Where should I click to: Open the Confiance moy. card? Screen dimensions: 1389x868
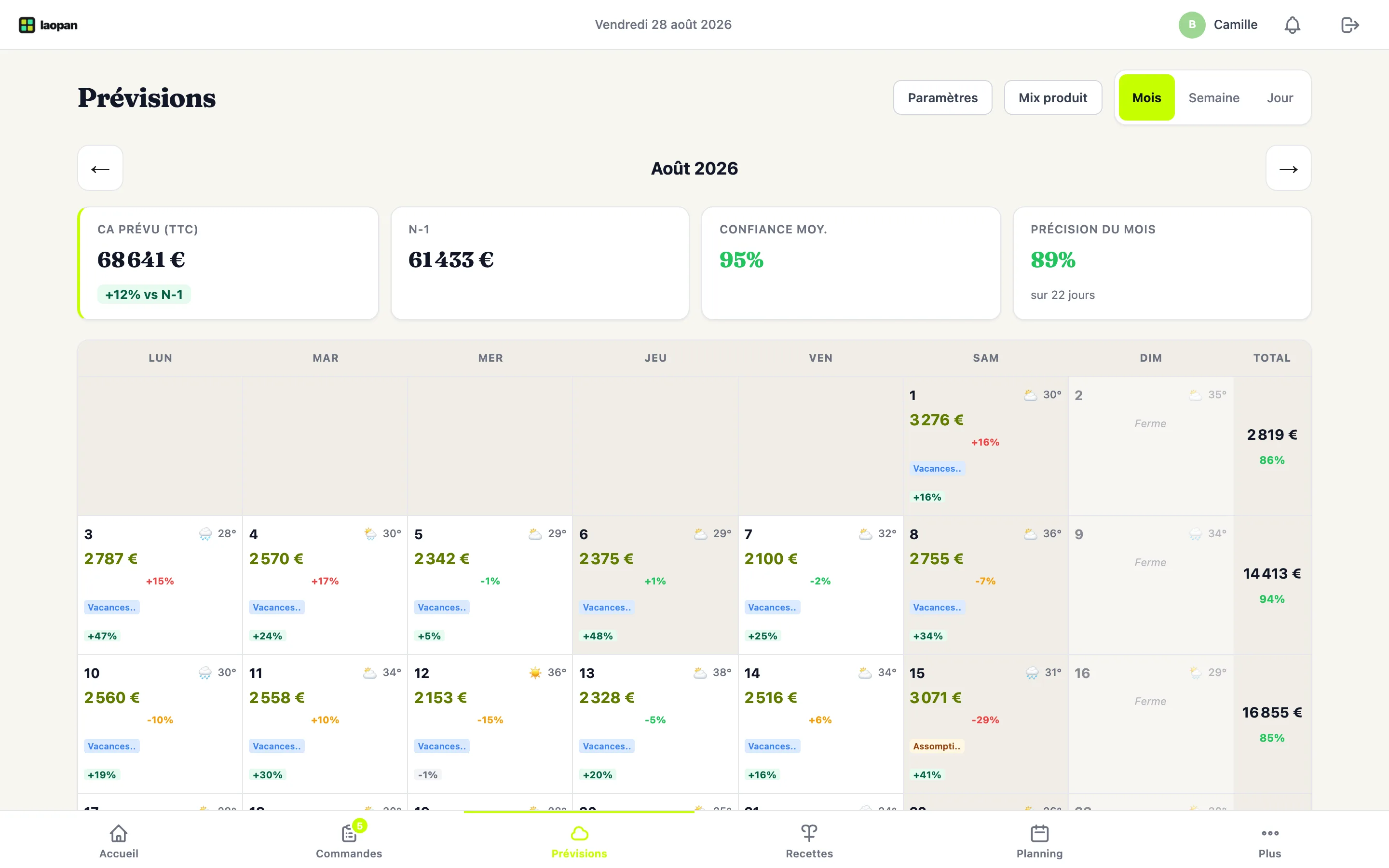pyautogui.click(x=851, y=263)
